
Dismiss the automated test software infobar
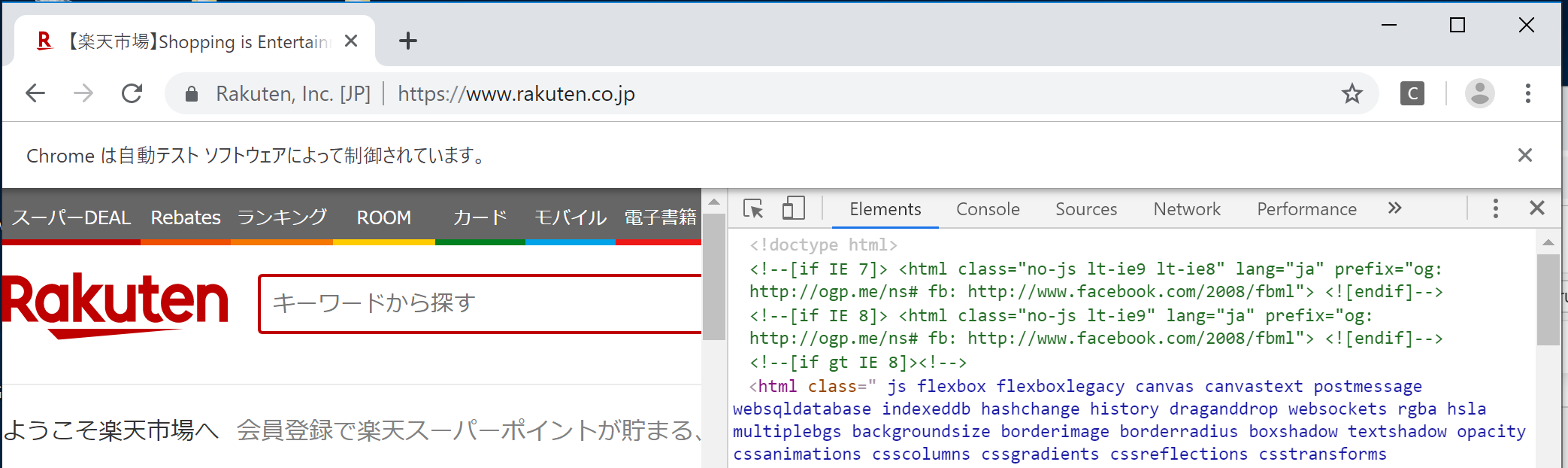coord(1524,155)
